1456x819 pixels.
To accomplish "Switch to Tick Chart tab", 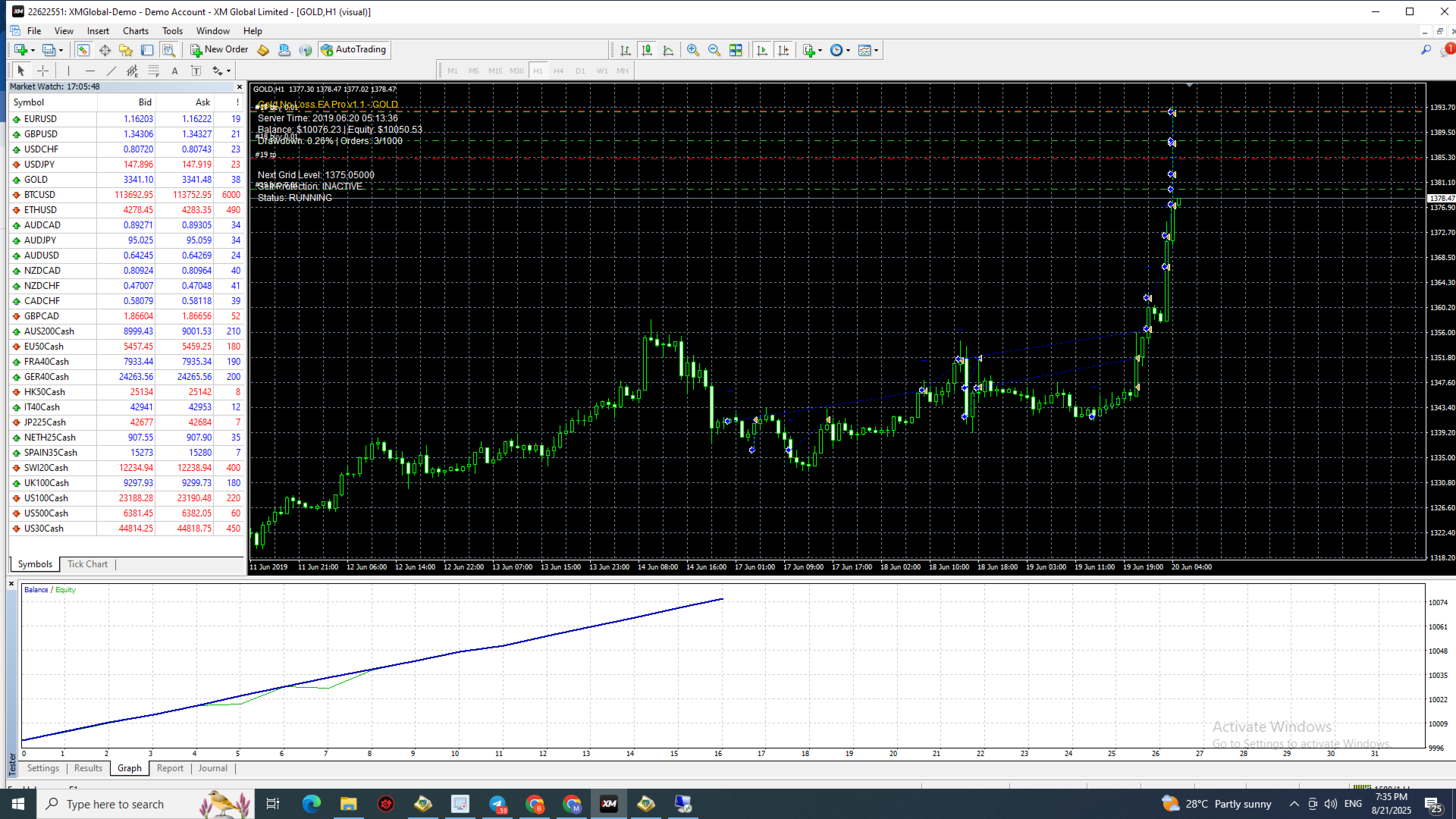I will pyautogui.click(x=87, y=564).
